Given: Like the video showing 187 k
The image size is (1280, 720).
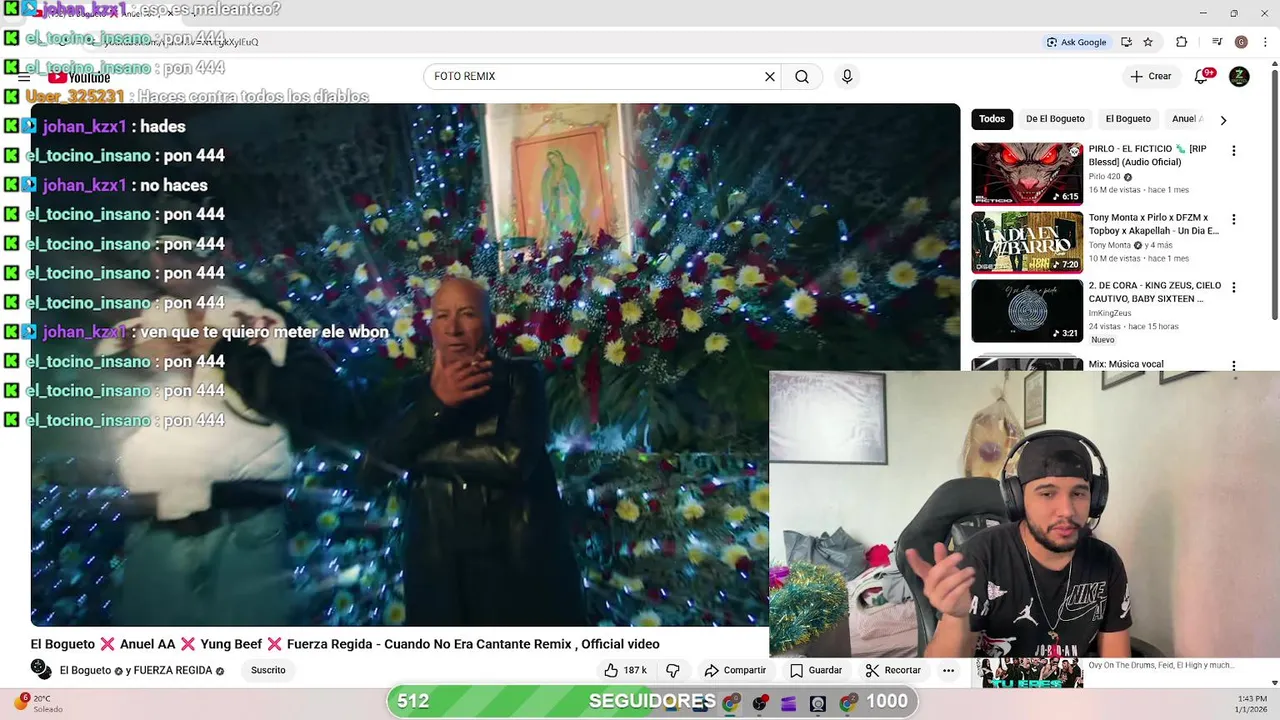Looking at the screenshot, I should [625, 670].
